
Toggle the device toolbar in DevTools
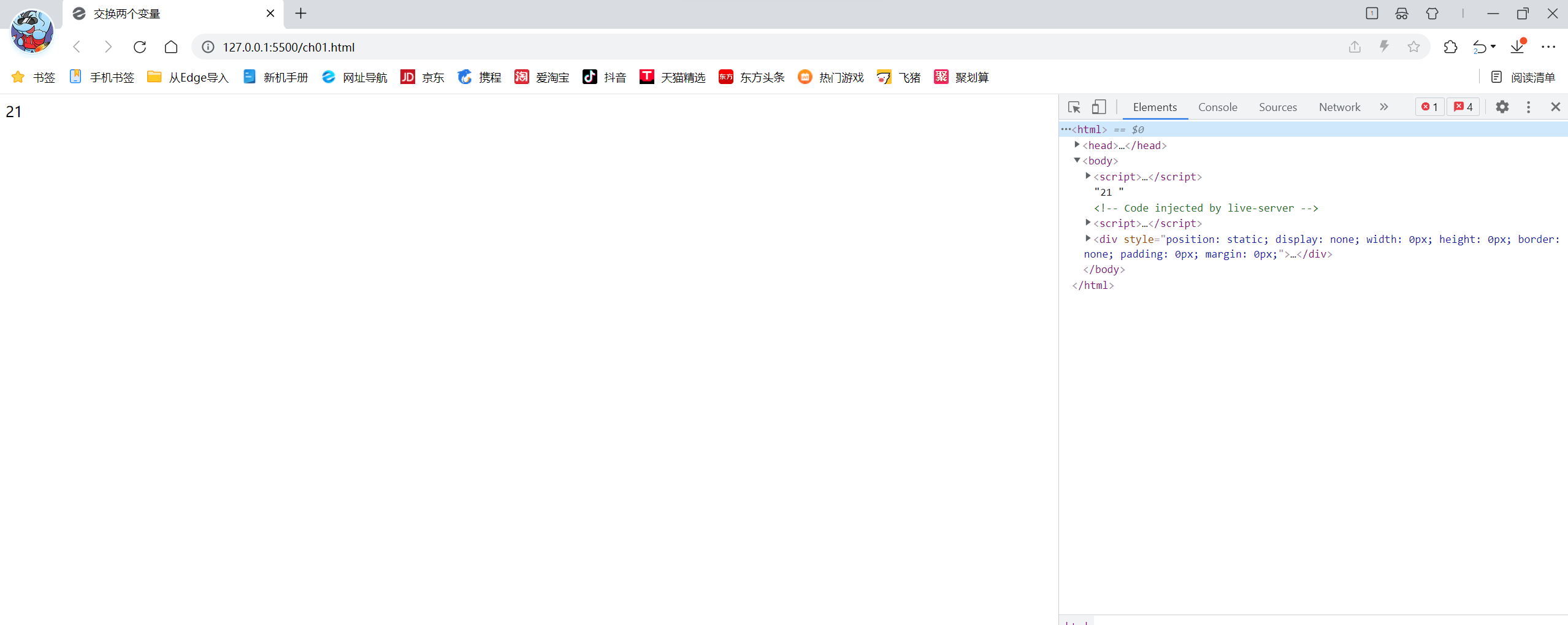[1099, 107]
